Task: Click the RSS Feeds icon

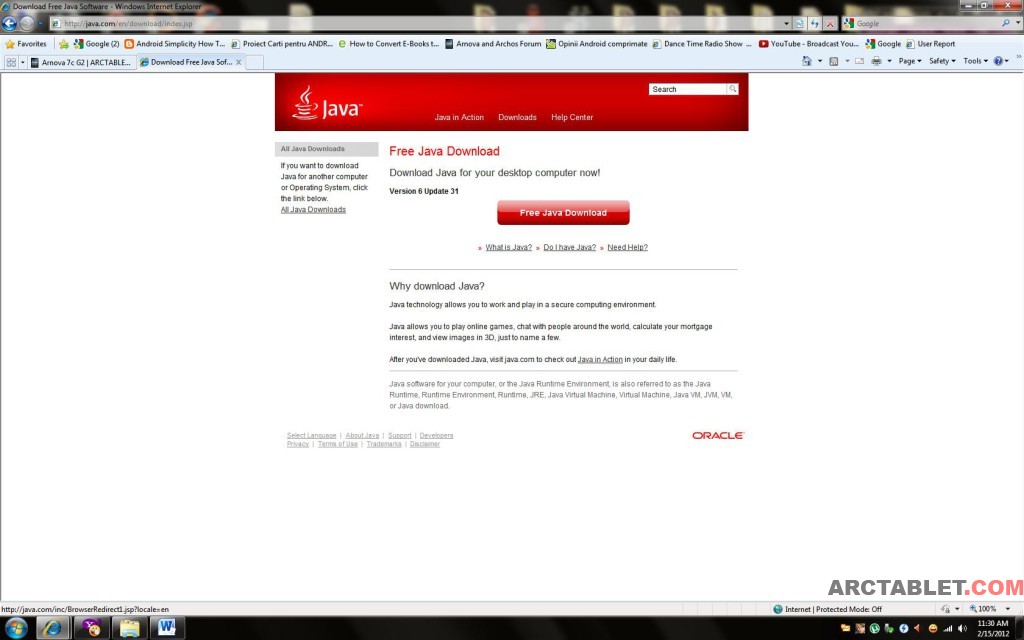Action: 833,61
